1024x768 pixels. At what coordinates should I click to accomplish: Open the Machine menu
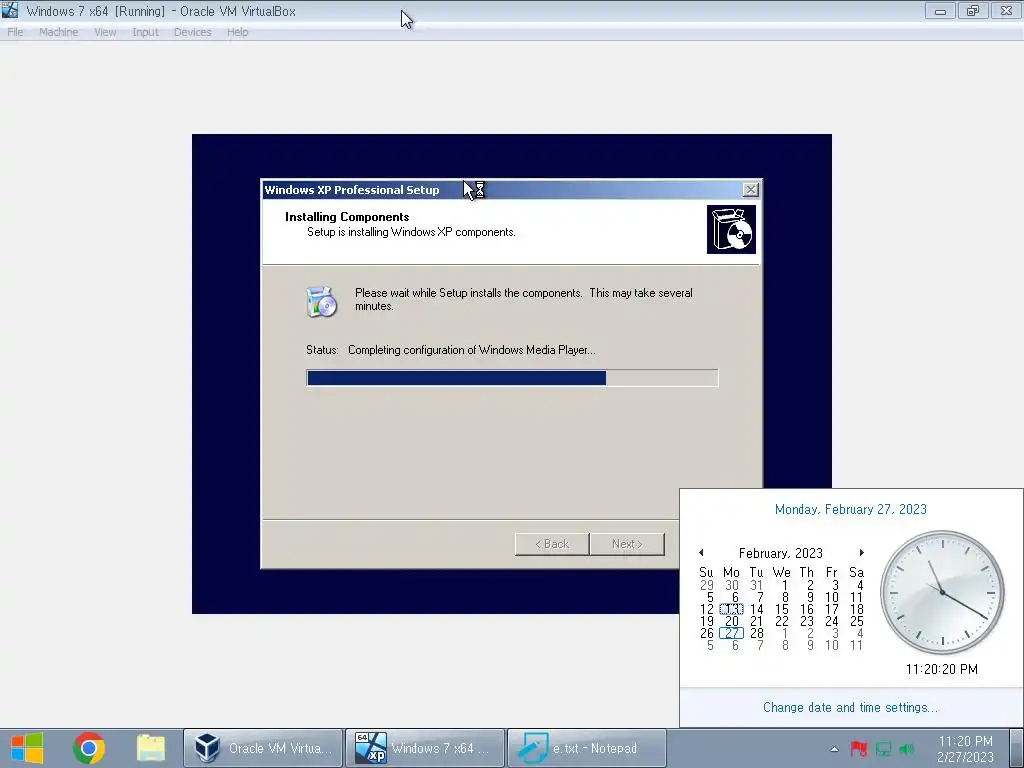[x=58, y=32]
